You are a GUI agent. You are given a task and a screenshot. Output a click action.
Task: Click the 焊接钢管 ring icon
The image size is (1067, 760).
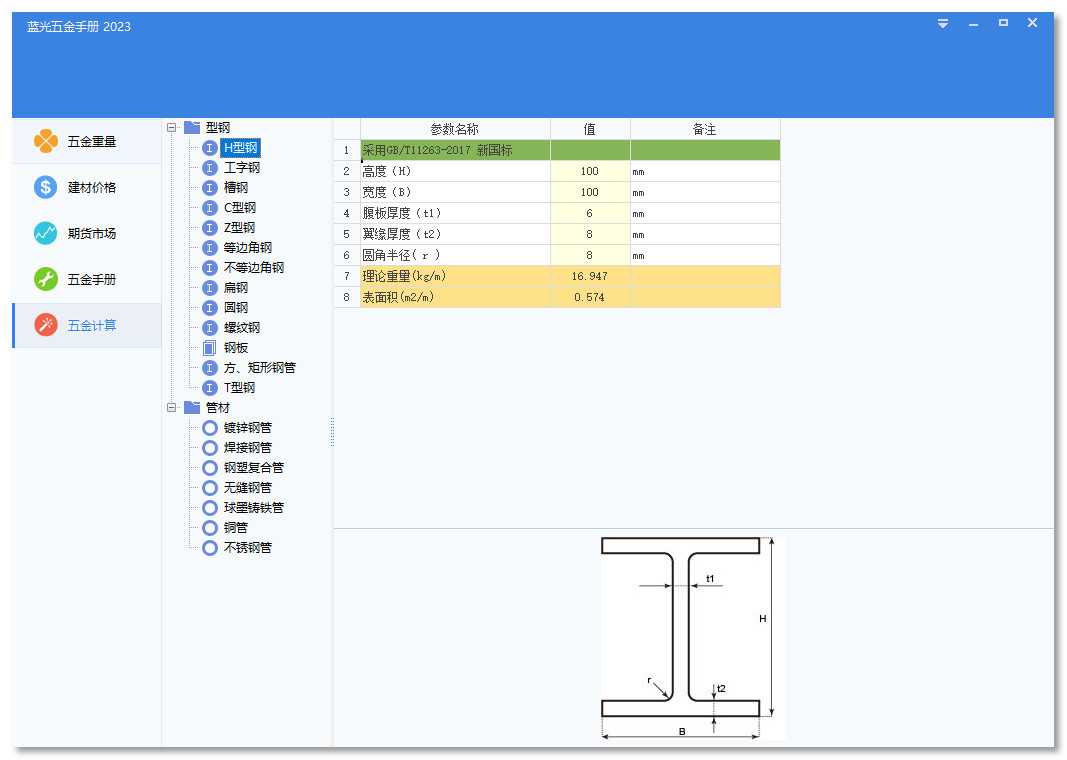[210, 448]
